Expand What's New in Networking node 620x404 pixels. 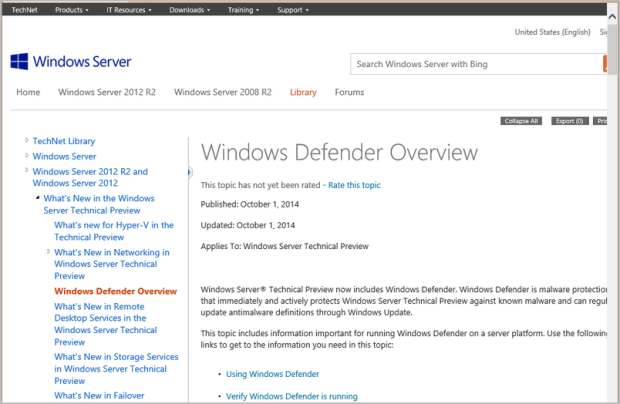[48, 252]
